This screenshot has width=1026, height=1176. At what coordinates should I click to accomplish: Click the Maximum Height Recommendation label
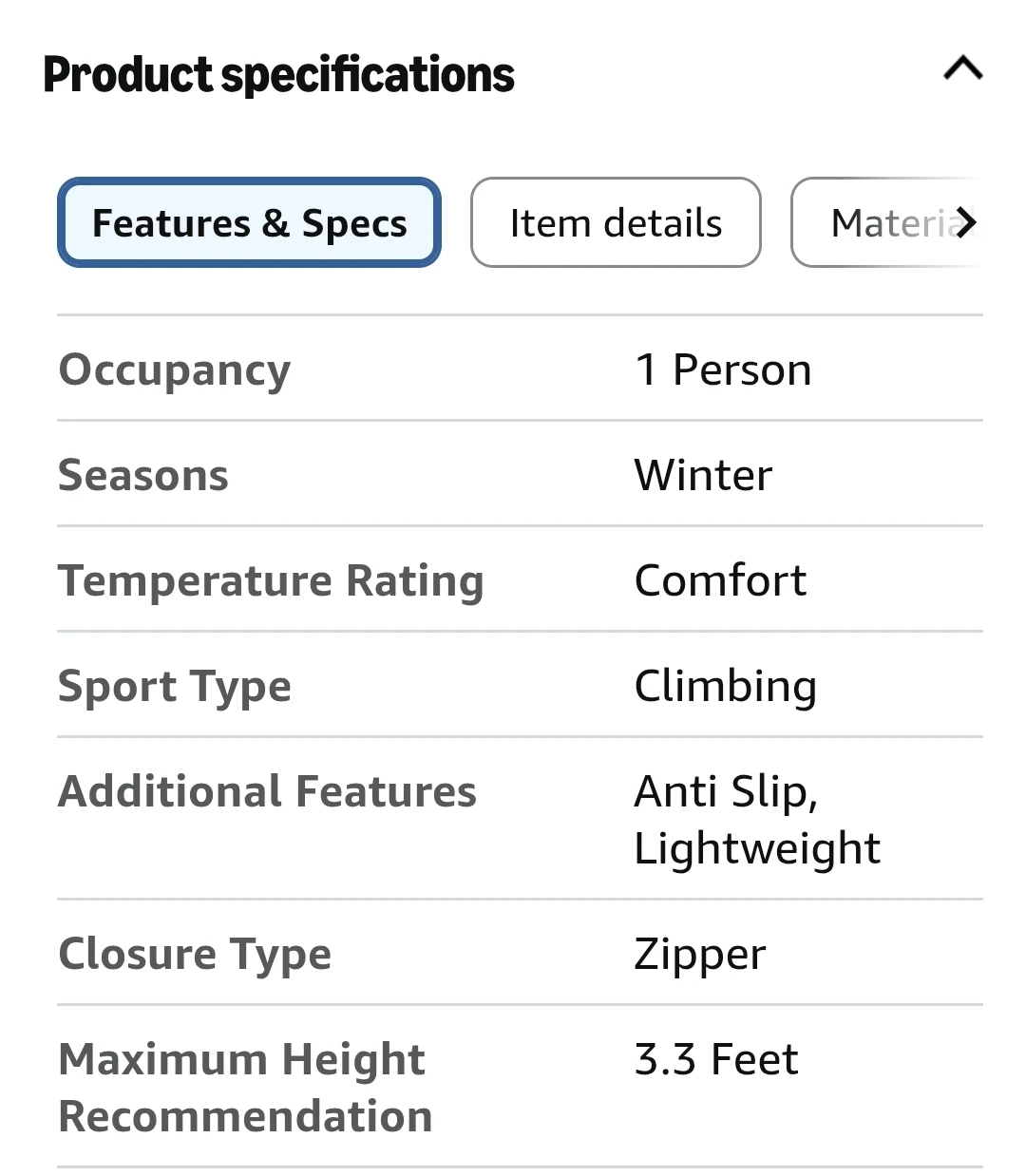244,1087
